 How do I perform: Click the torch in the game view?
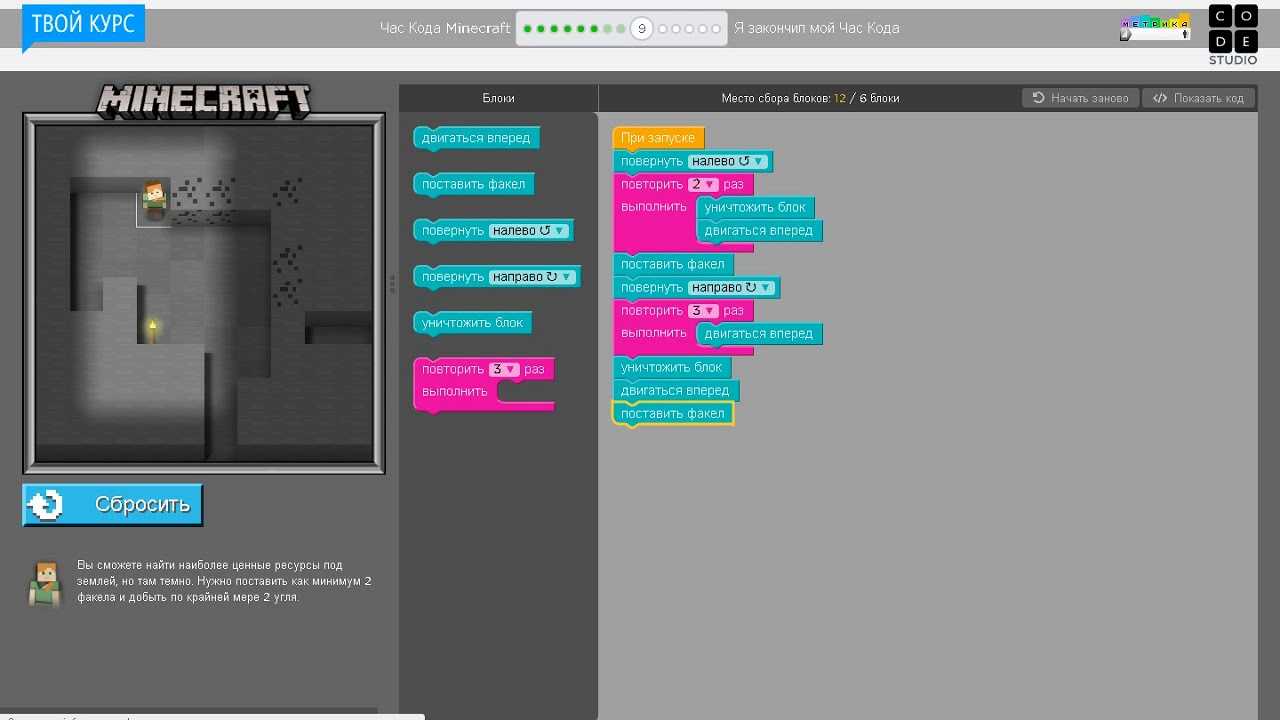(153, 330)
